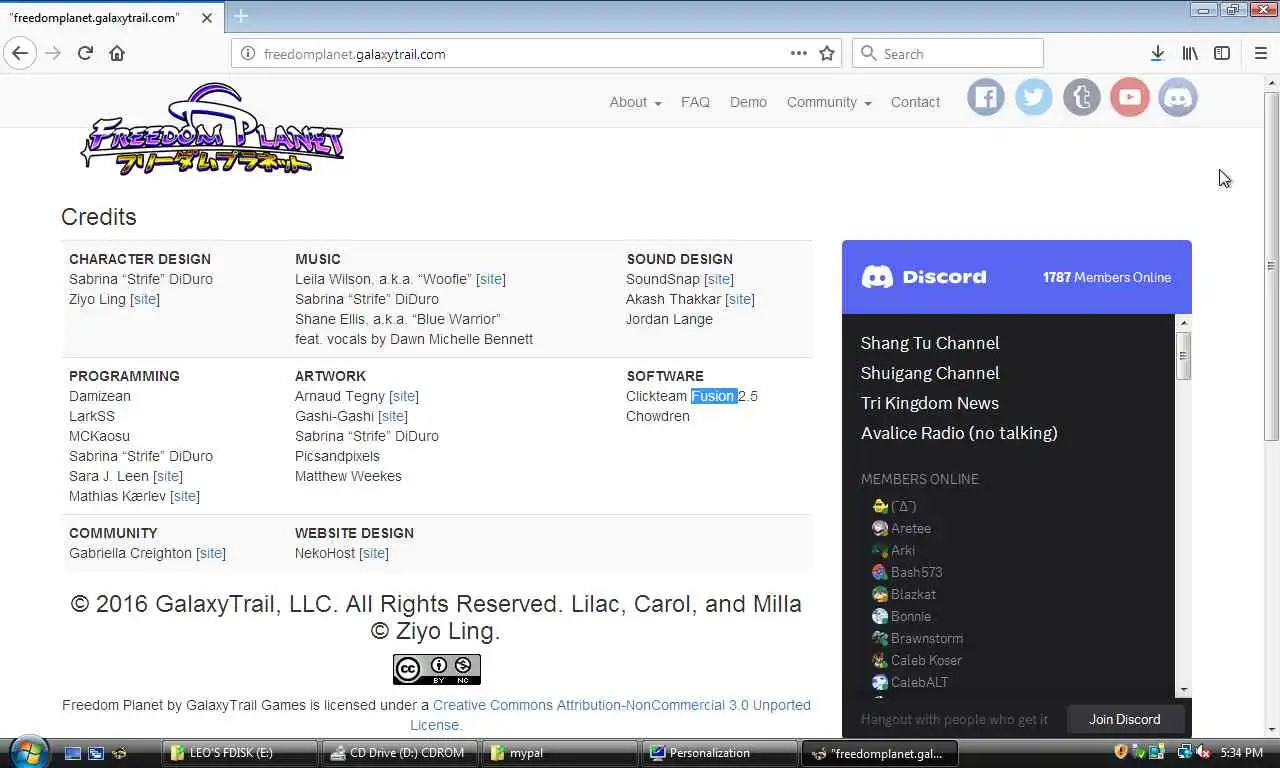Open NekoHost's site link
Screen dimensions: 1280x768
374,553
